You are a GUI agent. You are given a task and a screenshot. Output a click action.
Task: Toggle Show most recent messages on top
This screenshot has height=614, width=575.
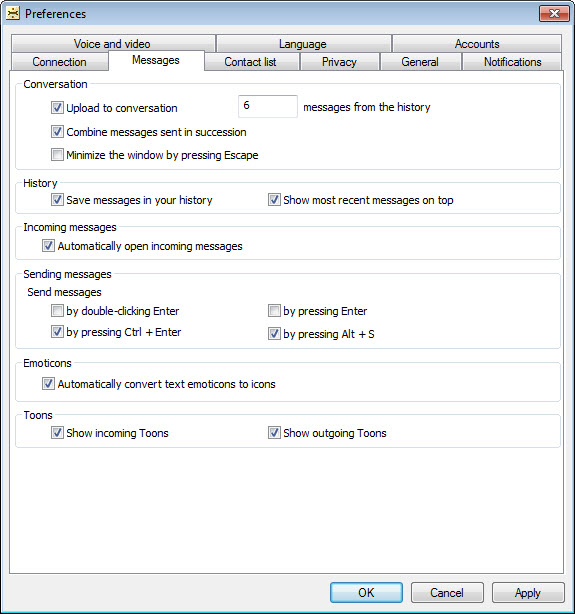click(274, 200)
